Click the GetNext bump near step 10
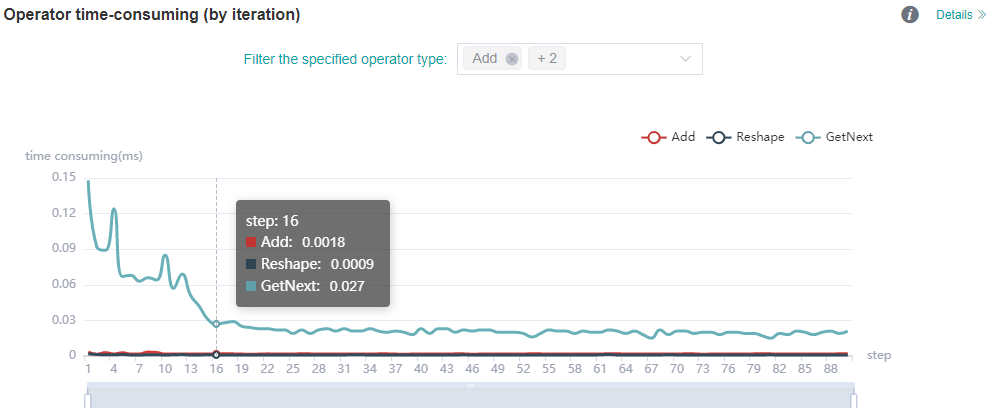The image size is (988, 408). [x=165, y=256]
